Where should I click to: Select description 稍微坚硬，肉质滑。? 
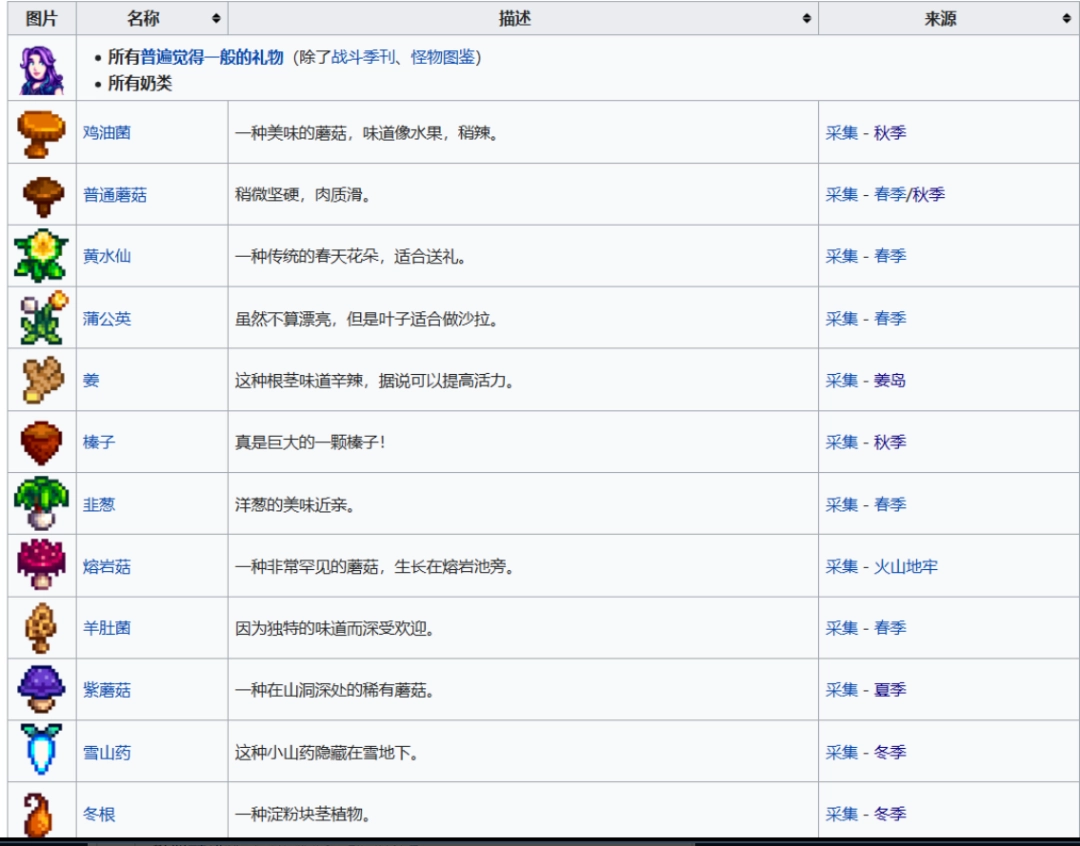tap(303, 195)
